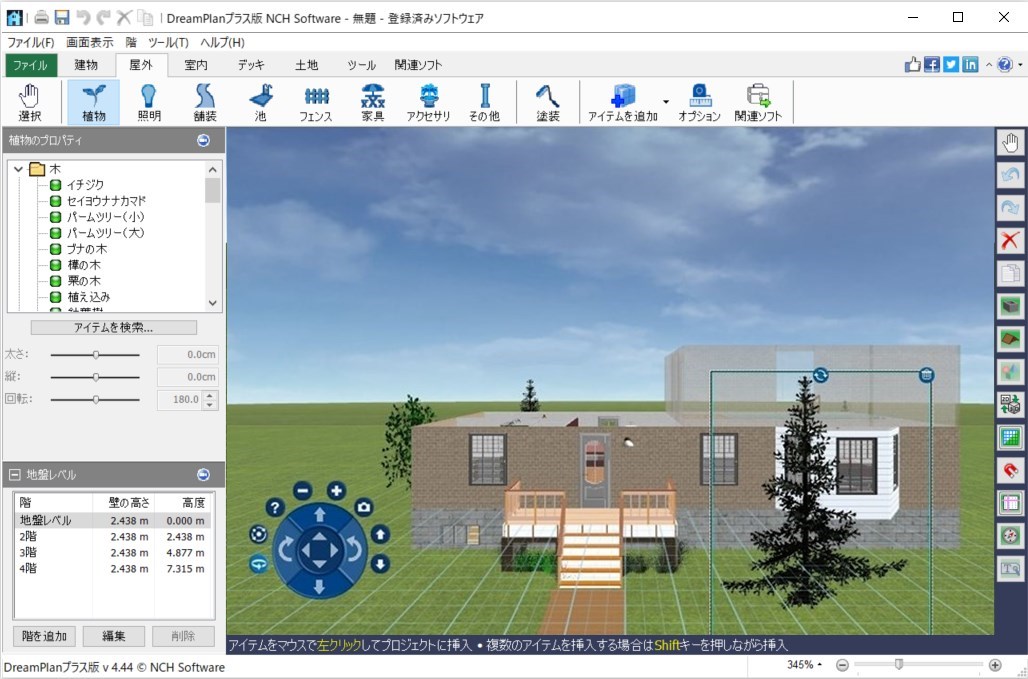
Task: Click the blue collapse arrow on 地盤レベル header
Action: click(x=203, y=475)
